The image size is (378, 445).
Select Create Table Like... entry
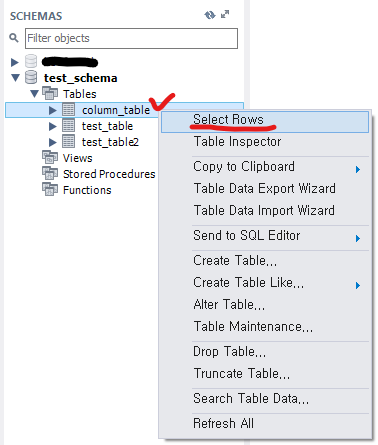coord(249,282)
